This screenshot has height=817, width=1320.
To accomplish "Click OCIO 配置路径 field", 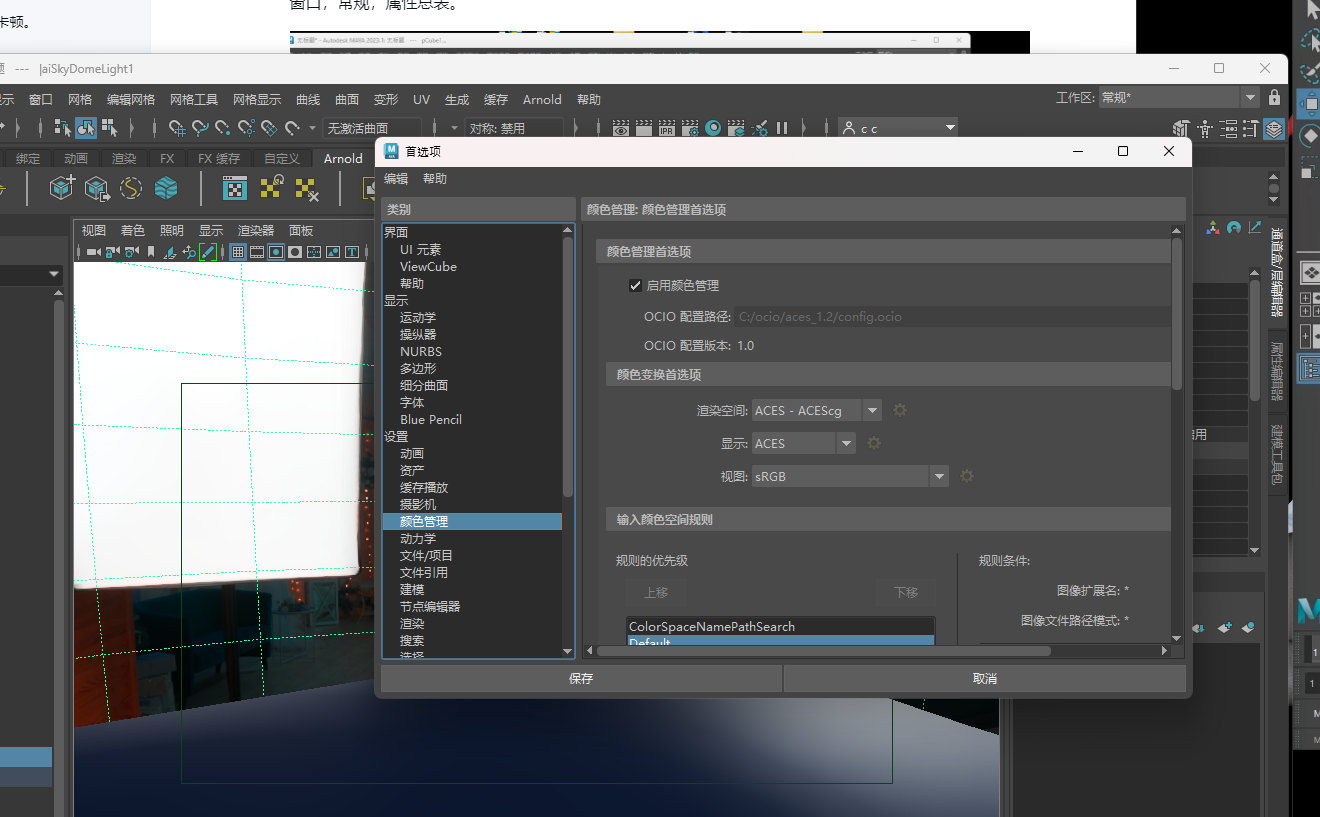I will click(x=951, y=316).
